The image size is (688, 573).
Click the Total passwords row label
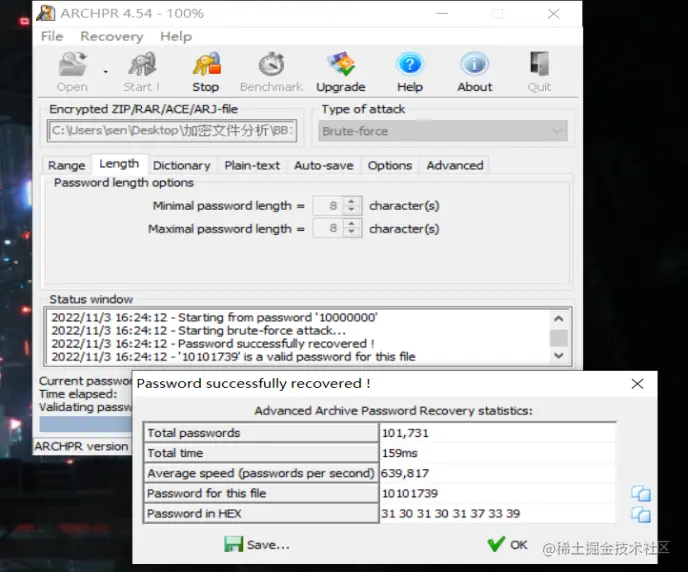pyautogui.click(x=194, y=433)
